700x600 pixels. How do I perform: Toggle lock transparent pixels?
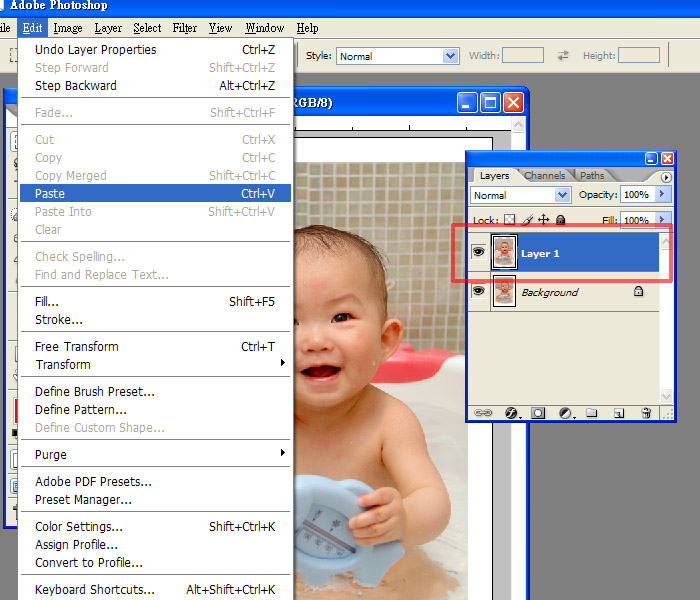click(508, 220)
